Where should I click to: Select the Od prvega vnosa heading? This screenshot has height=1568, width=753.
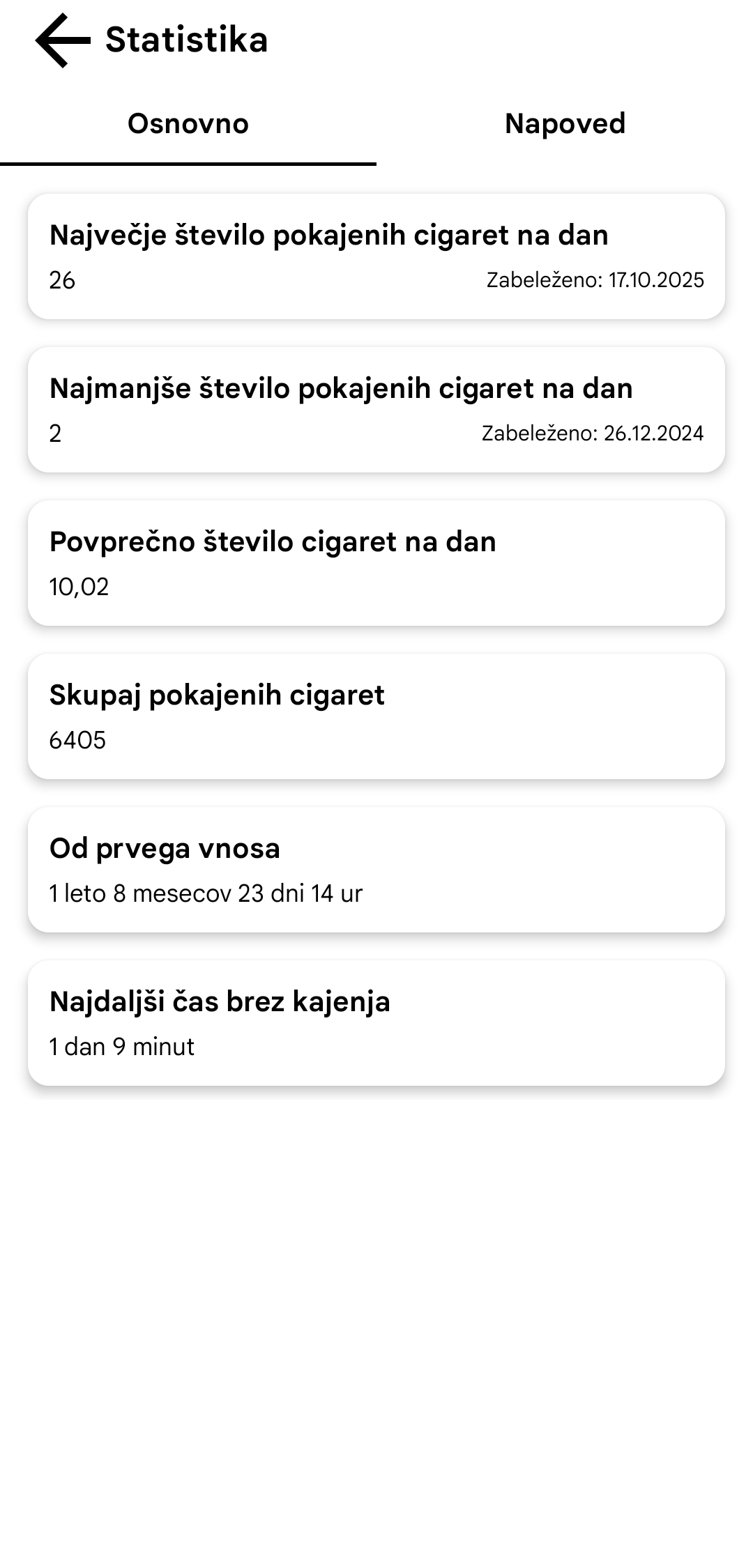(x=165, y=848)
